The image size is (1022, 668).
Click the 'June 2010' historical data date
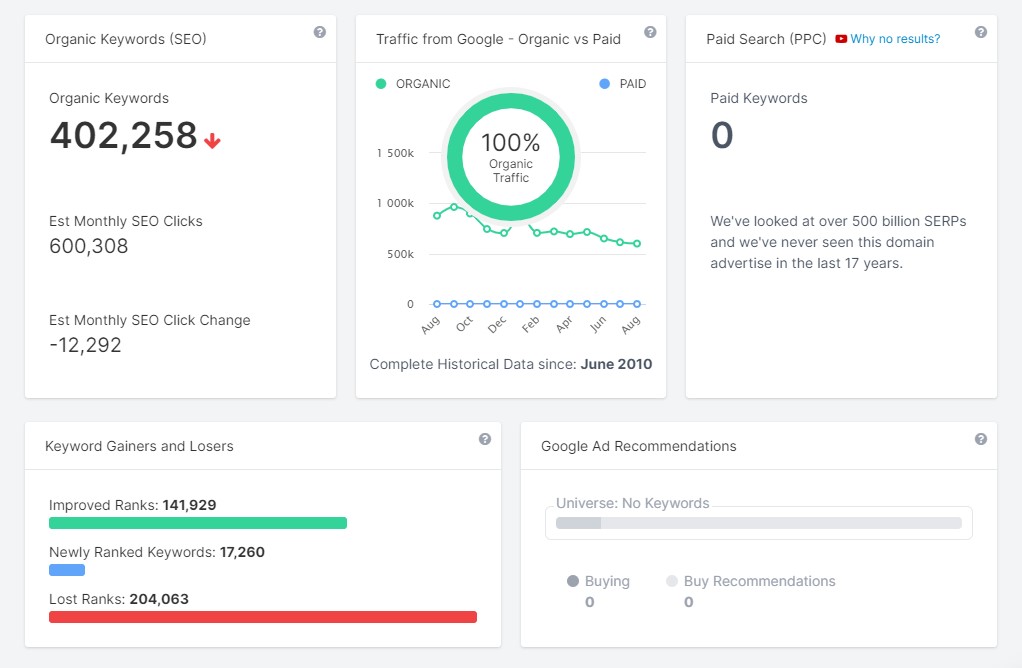616,364
